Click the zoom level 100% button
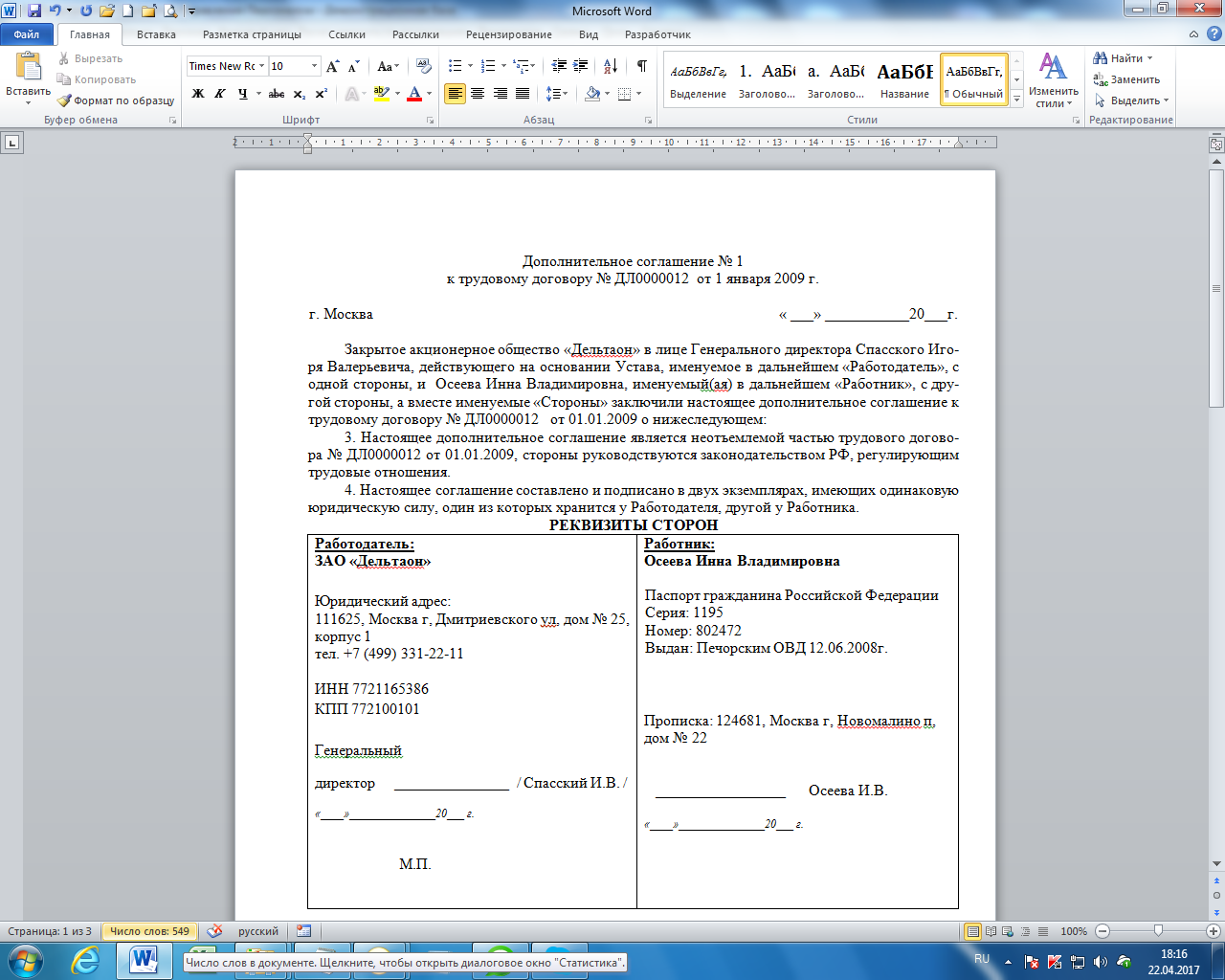Image resolution: width=1225 pixels, height=980 pixels. click(x=1074, y=931)
